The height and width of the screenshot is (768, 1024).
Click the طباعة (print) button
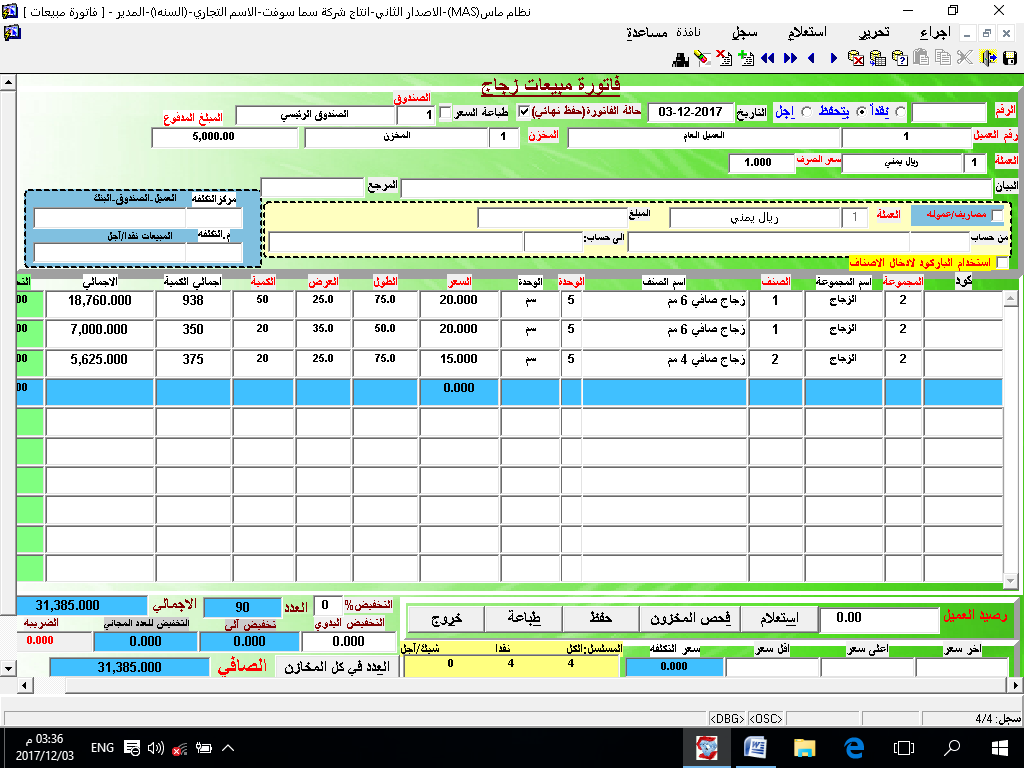pyautogui.click(x=522, y=618)
